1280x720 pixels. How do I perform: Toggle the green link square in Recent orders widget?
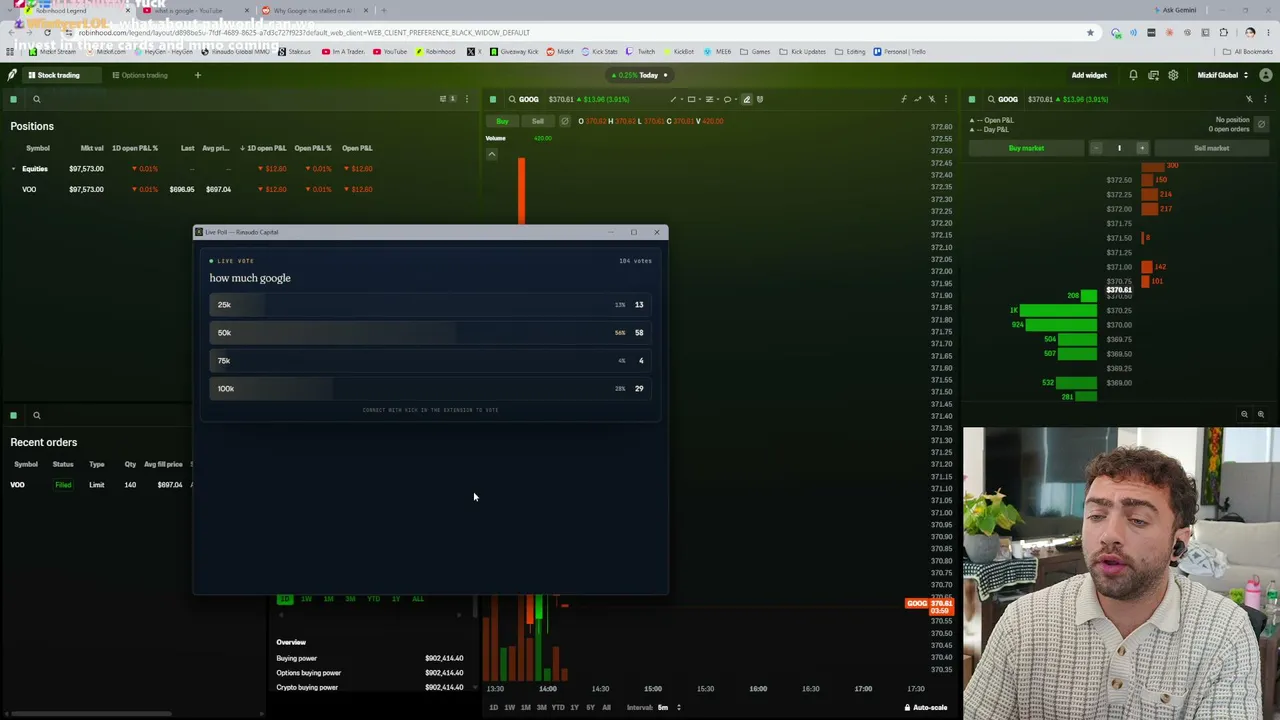point(13,415)
